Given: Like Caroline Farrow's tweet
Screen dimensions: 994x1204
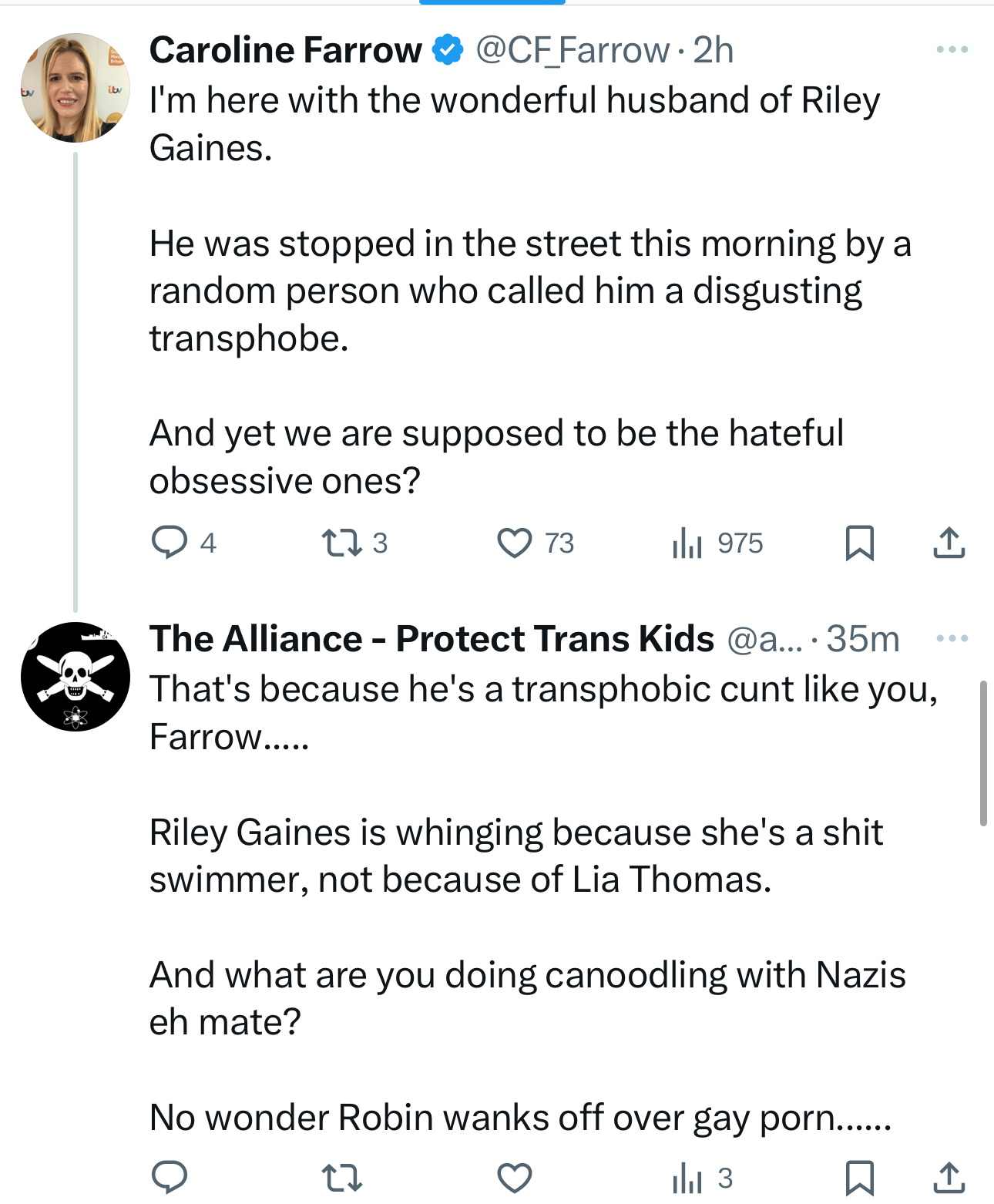Looking at the screenshot, I should [514, 543].
